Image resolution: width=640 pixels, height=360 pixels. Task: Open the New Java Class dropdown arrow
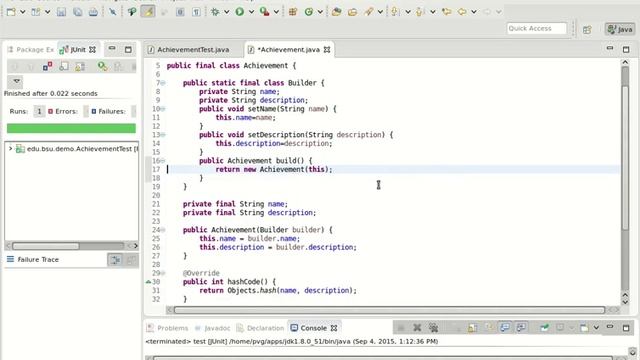pos(320,12)
